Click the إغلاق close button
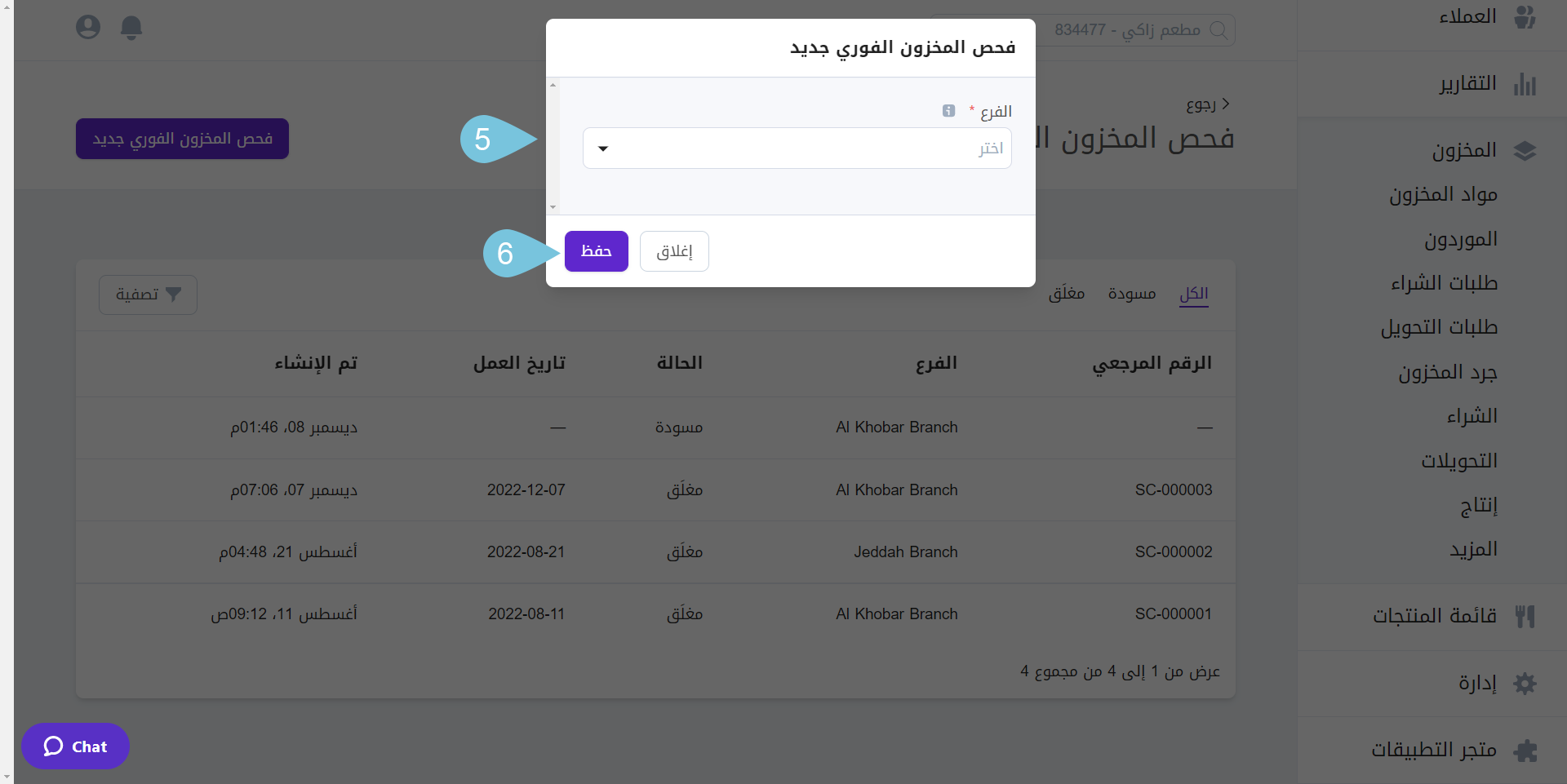 click(x=674, y=251)
